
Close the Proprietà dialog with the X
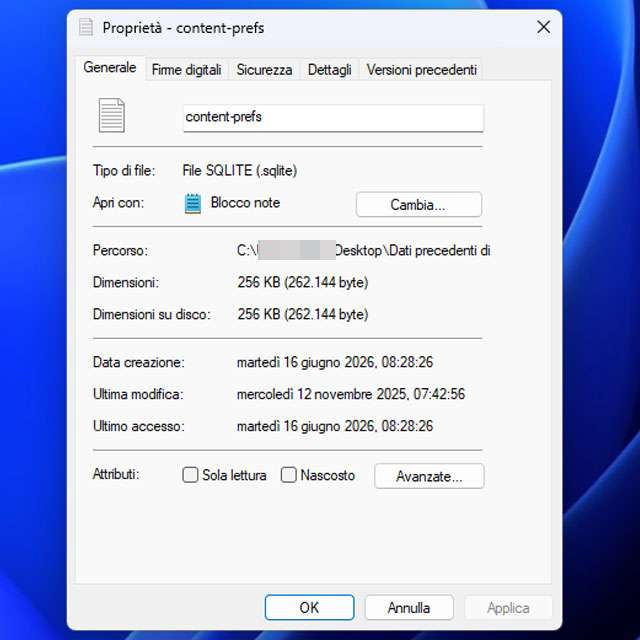point(543,27)
